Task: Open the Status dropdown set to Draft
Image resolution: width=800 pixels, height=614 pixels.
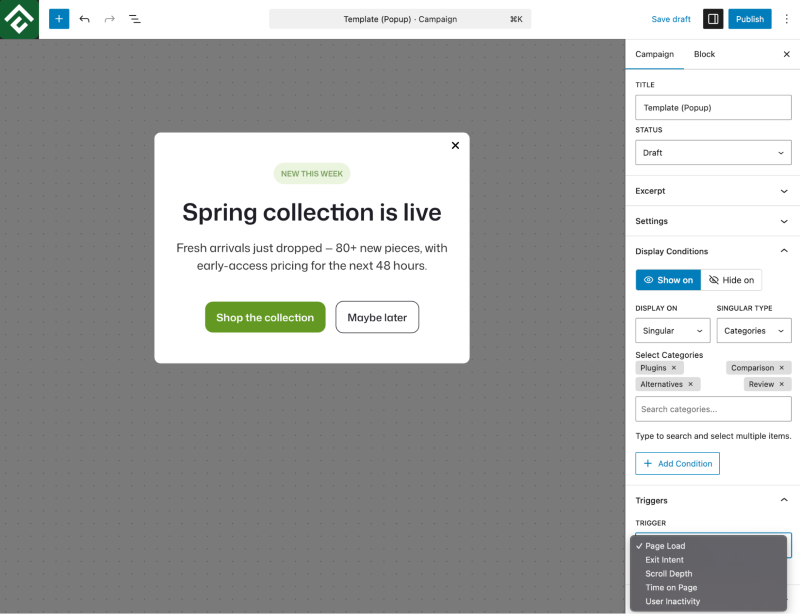Action: (x=713, y=153)
